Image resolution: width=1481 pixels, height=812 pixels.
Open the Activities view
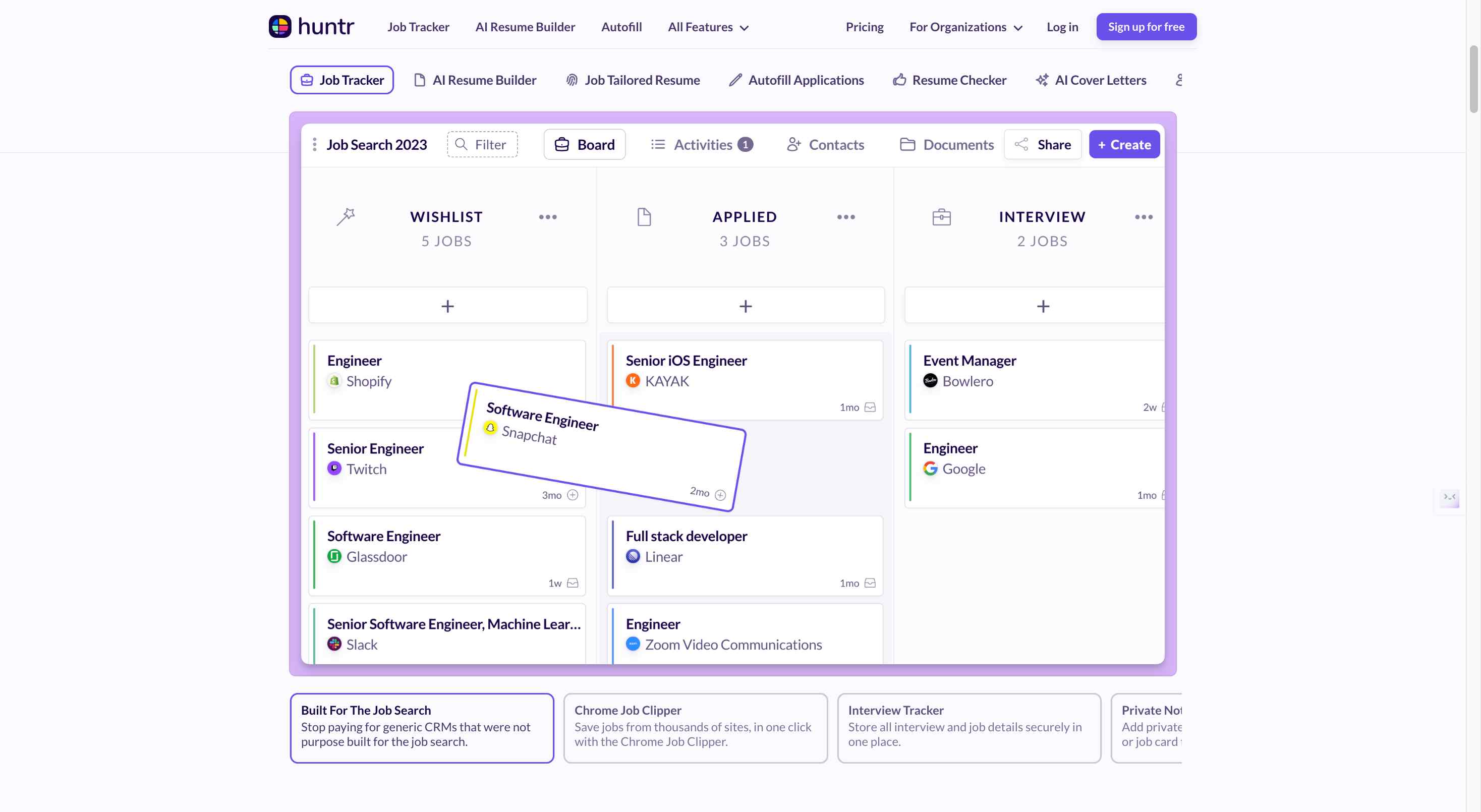tap(702, 144)
